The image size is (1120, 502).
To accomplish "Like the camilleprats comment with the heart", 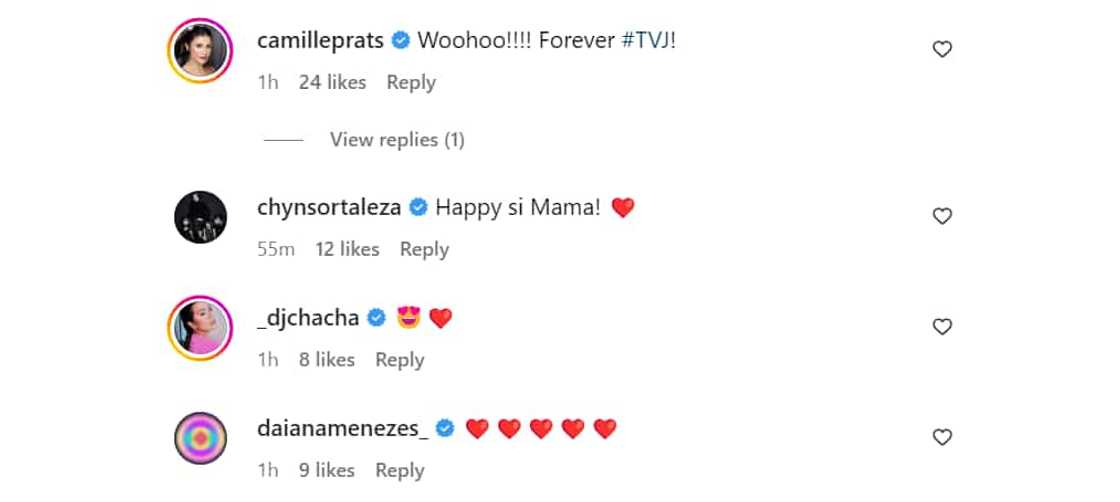I will 942,49.
